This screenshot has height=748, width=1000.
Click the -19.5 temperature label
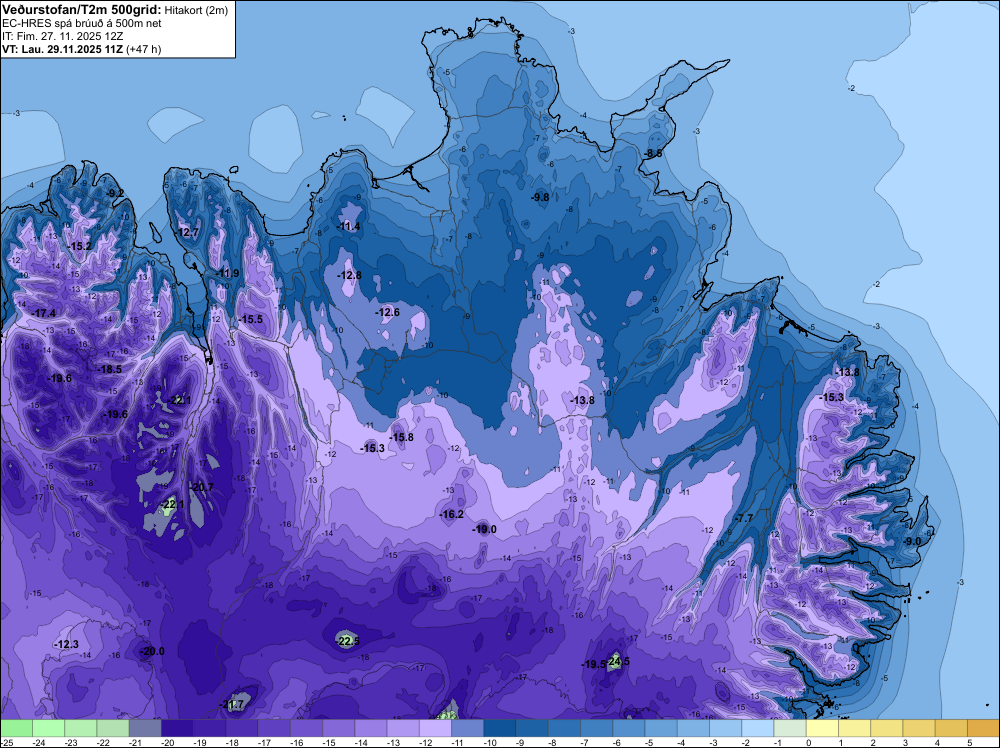[593, 664]
